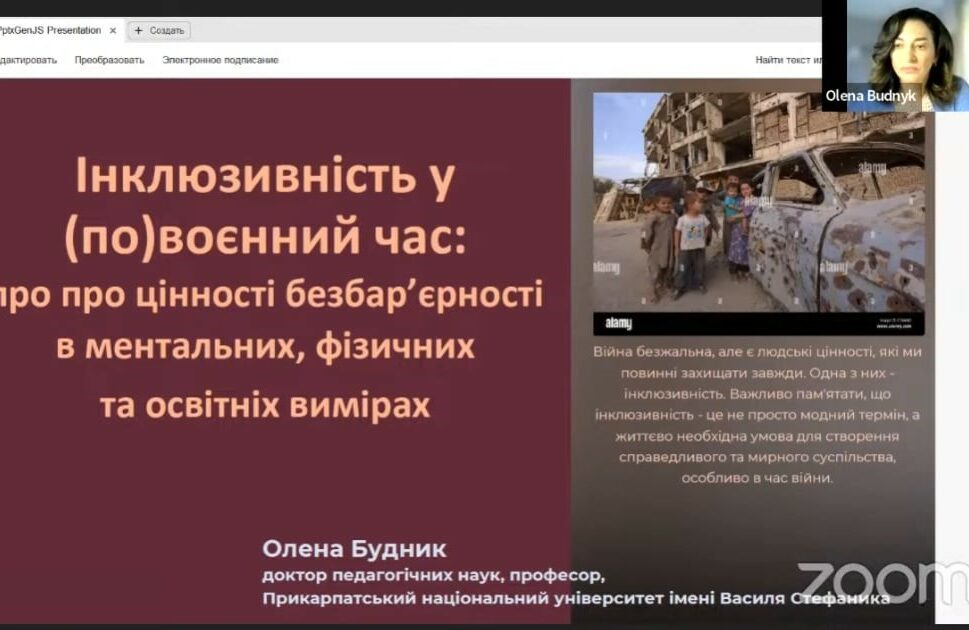This screenshot has height=630, width=969.
Task: Click the Прикарпатський національний університет text line
Action: pos(575,598)
